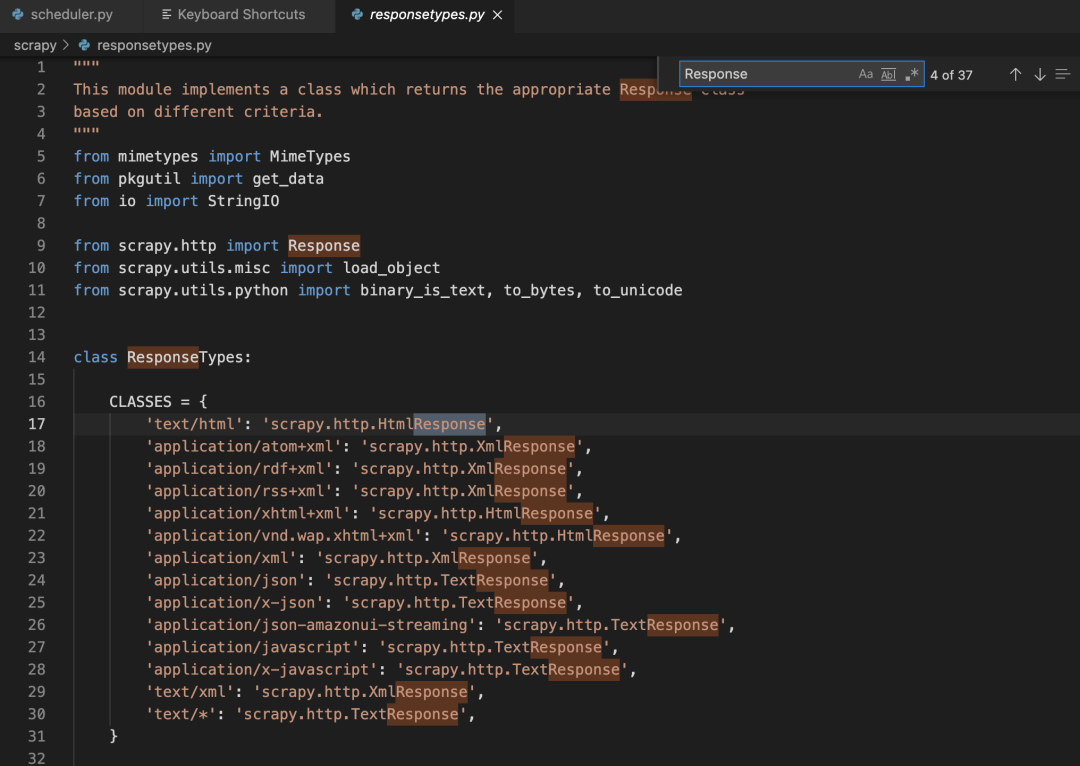Click scrapy.utils.misc module name
The height and width of the screenshot is (766, 1080).
[x=194, y=268]
